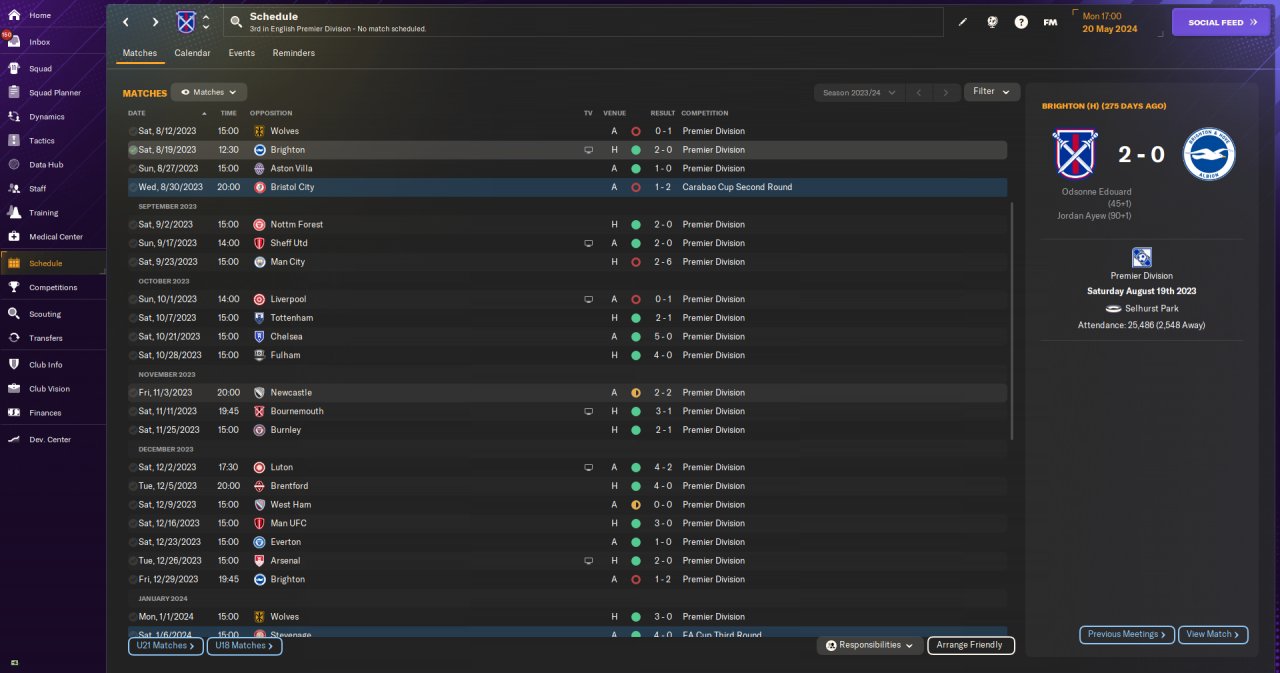Toggle the selection circle for the Liverpool match
This screenshot has width=1280, height=673.
coord(133,299)
